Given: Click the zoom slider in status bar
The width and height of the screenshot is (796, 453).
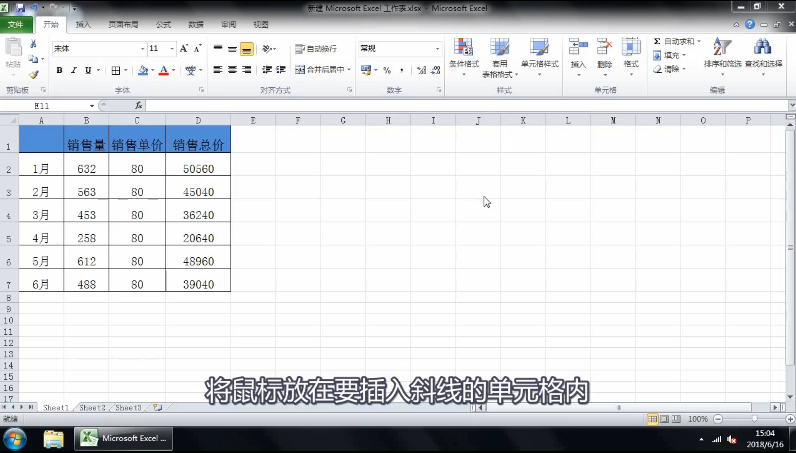Looking at the screenshot, I should [753, 419].
